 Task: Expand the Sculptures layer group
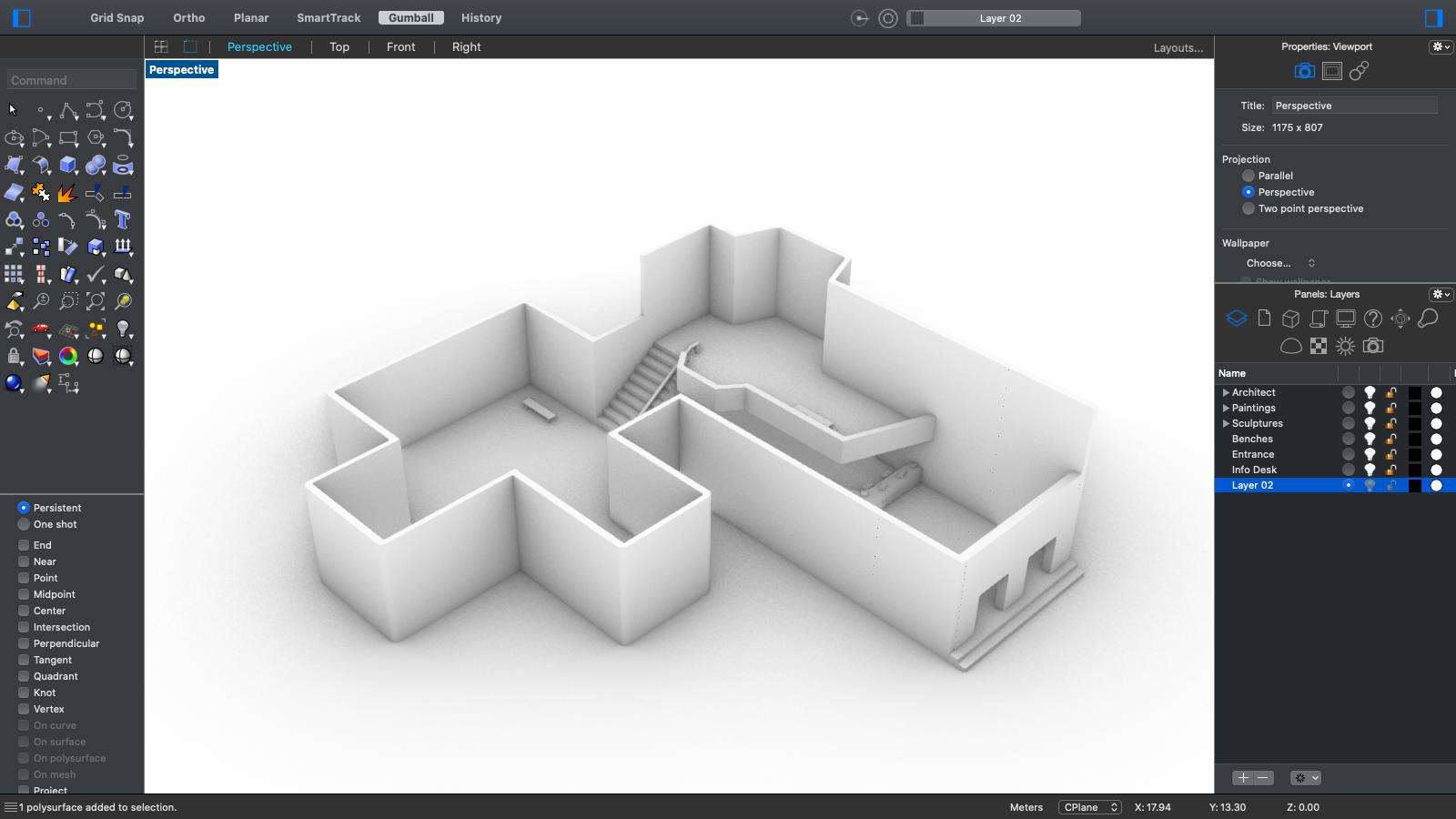pyautogui.click(x=1226, y=423)
